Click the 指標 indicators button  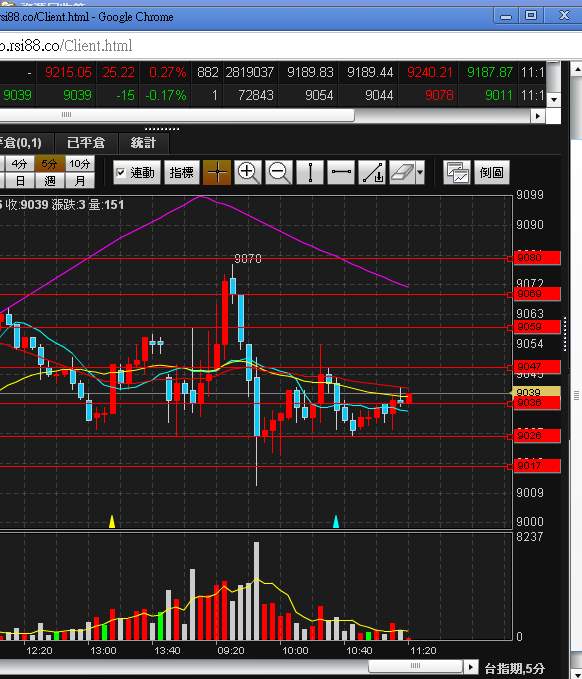tap(182, 172)
